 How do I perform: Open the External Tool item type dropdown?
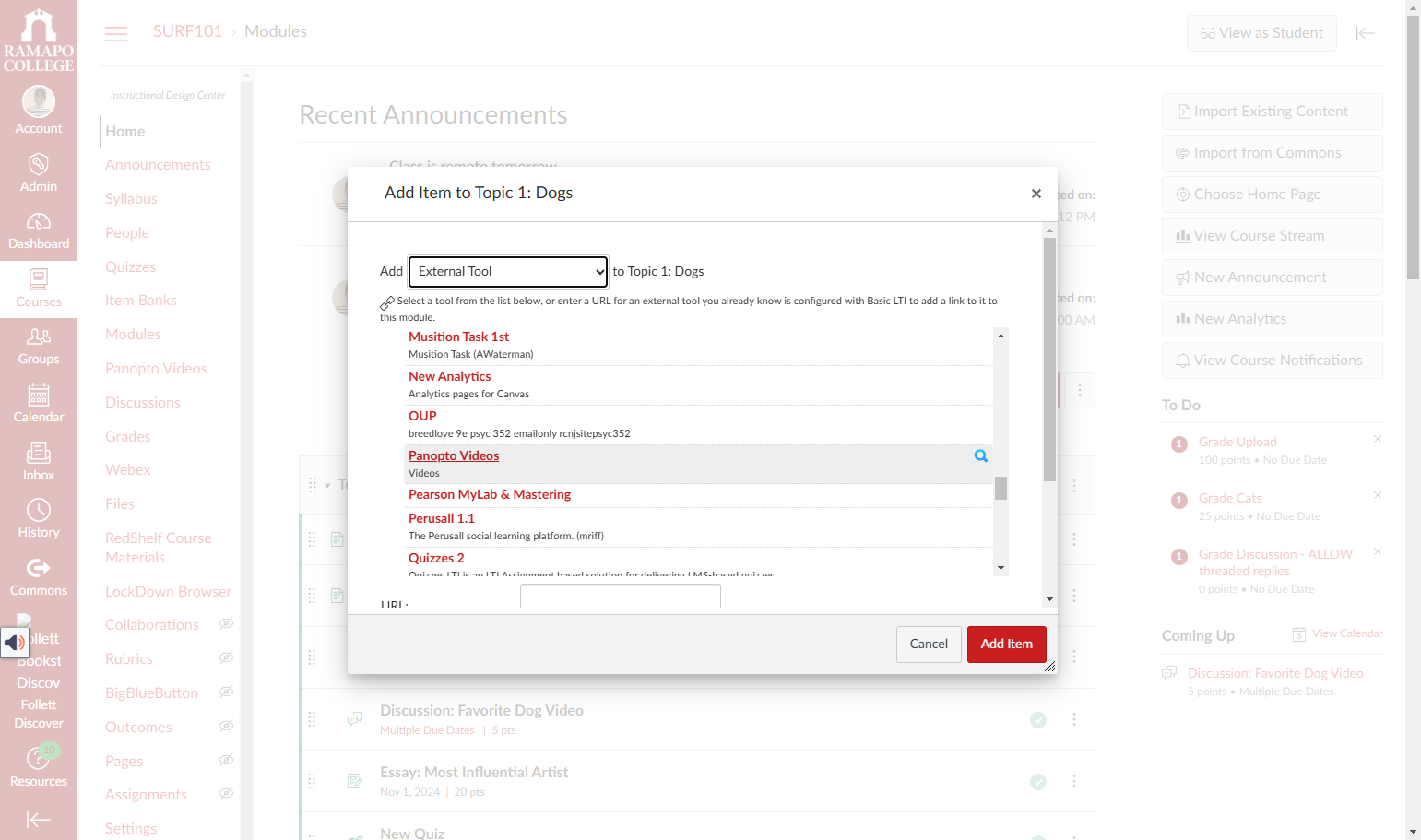point(508,271)
